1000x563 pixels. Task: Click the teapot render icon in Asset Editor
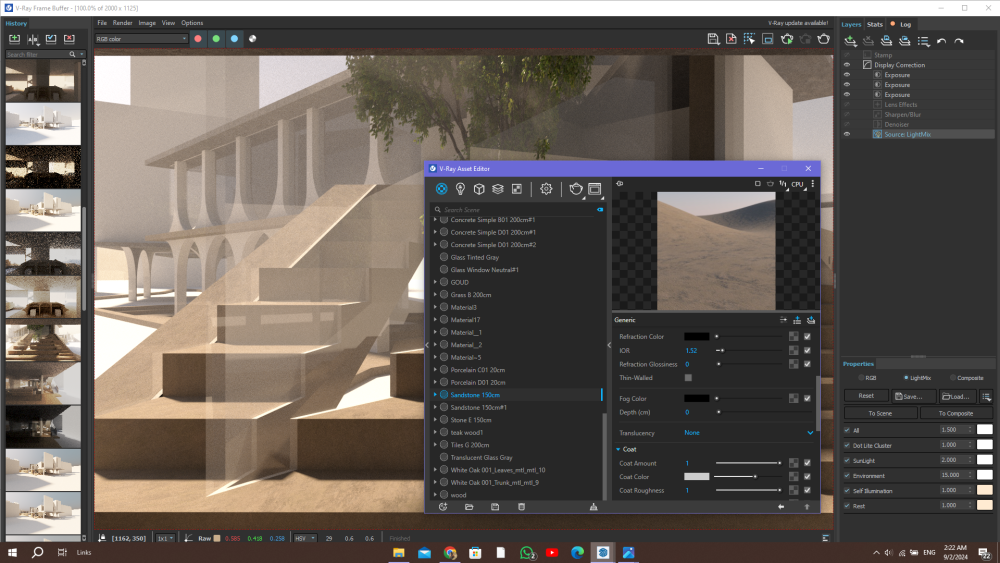coord(576,189)
